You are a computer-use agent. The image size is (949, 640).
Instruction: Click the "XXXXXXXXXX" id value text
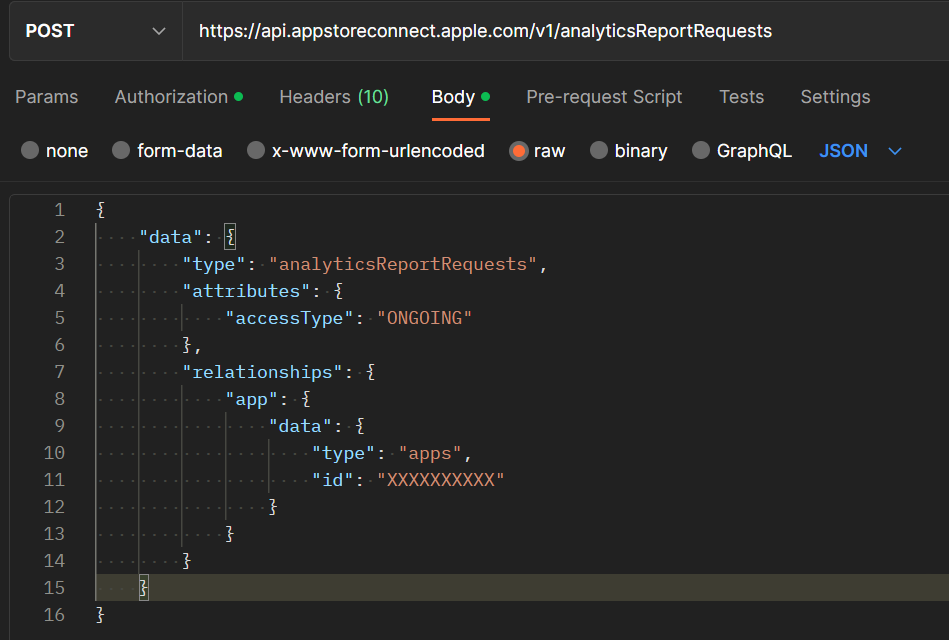pos(440,480)
